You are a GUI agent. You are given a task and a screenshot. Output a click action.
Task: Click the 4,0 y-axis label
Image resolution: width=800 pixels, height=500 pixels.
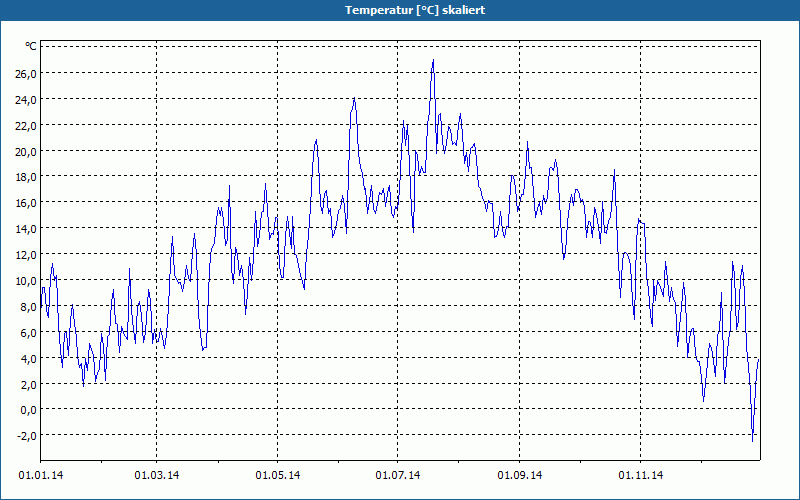click(x=27, y=358)
